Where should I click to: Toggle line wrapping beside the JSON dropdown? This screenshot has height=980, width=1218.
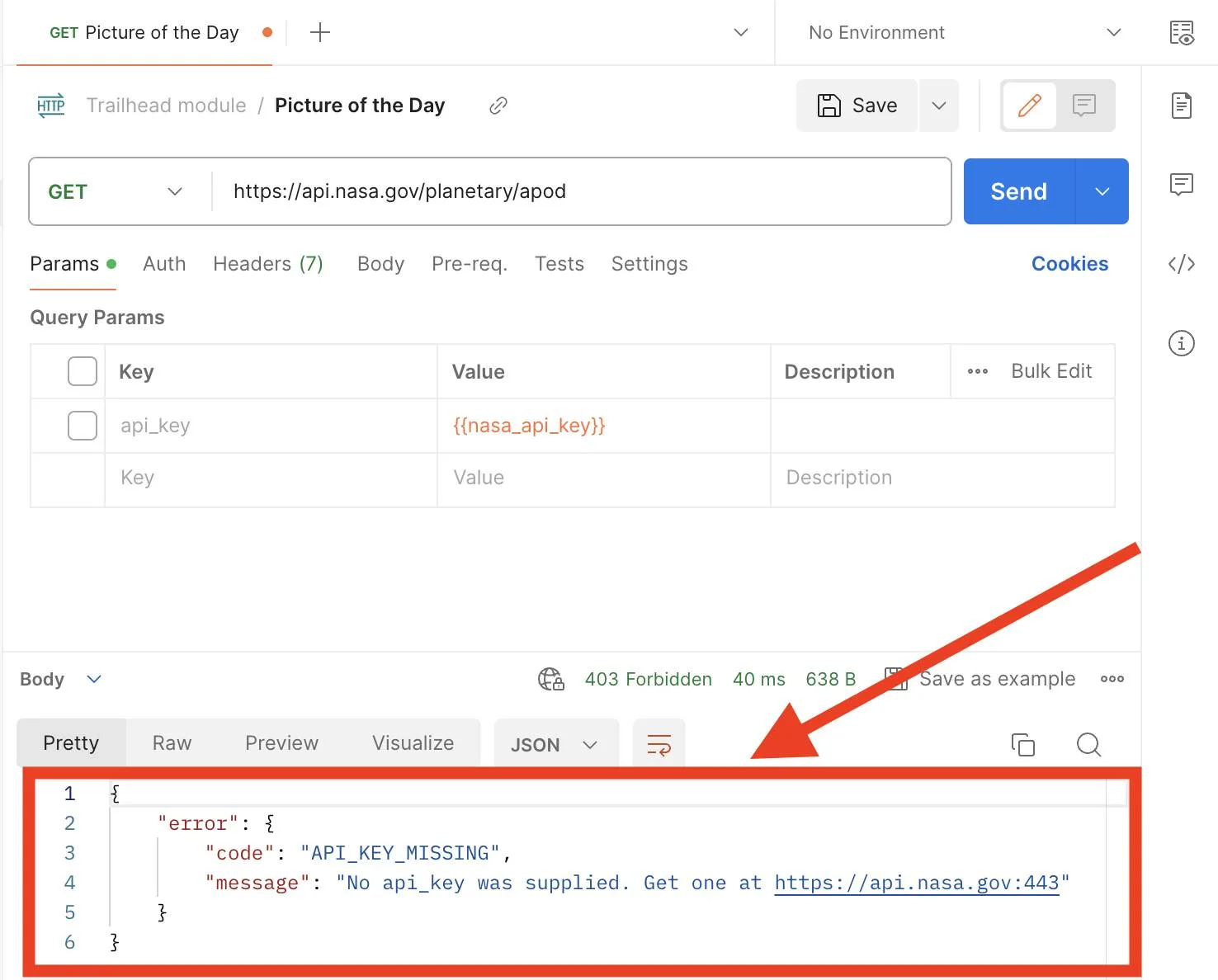point(659,744)
